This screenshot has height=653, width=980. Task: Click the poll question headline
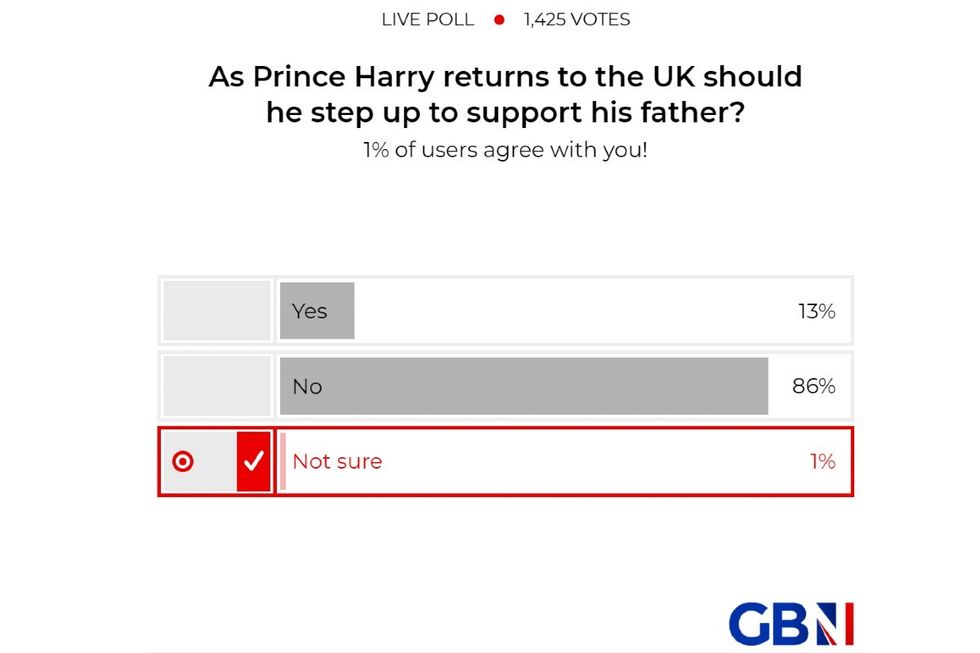[504, 94]
